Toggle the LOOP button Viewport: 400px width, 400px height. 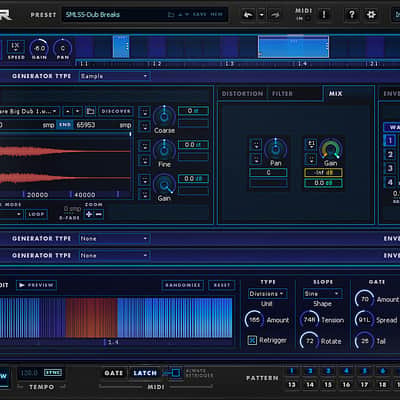pos(36,214)
